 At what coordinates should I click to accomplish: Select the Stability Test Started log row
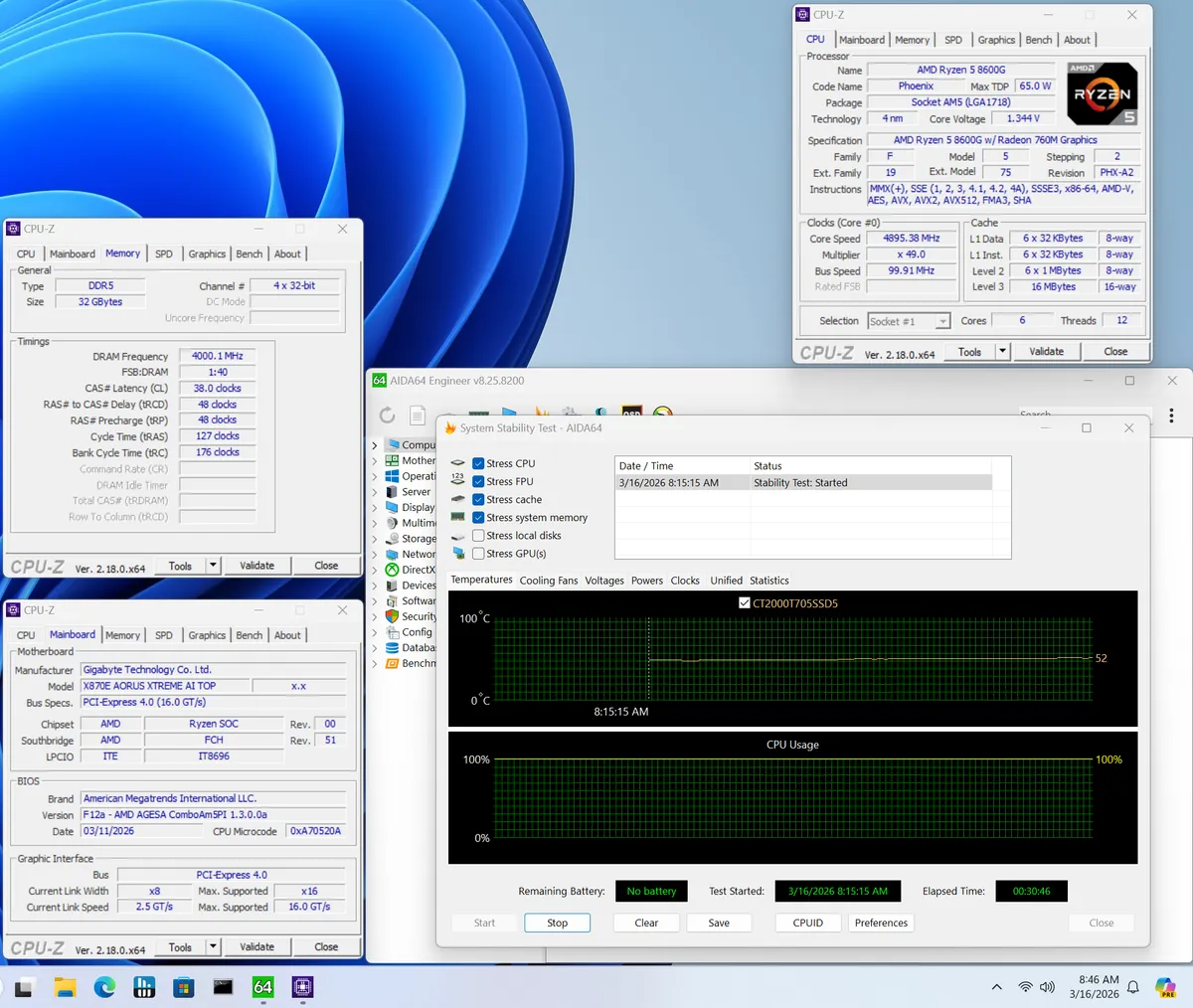click(x=803, y=483)
